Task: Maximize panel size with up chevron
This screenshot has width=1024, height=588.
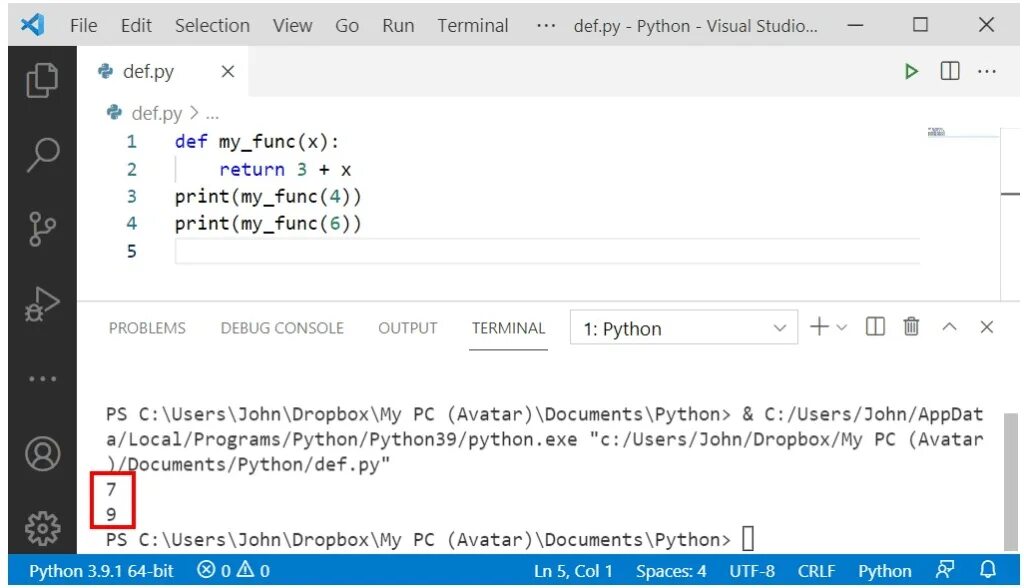Action: [950, 327]
